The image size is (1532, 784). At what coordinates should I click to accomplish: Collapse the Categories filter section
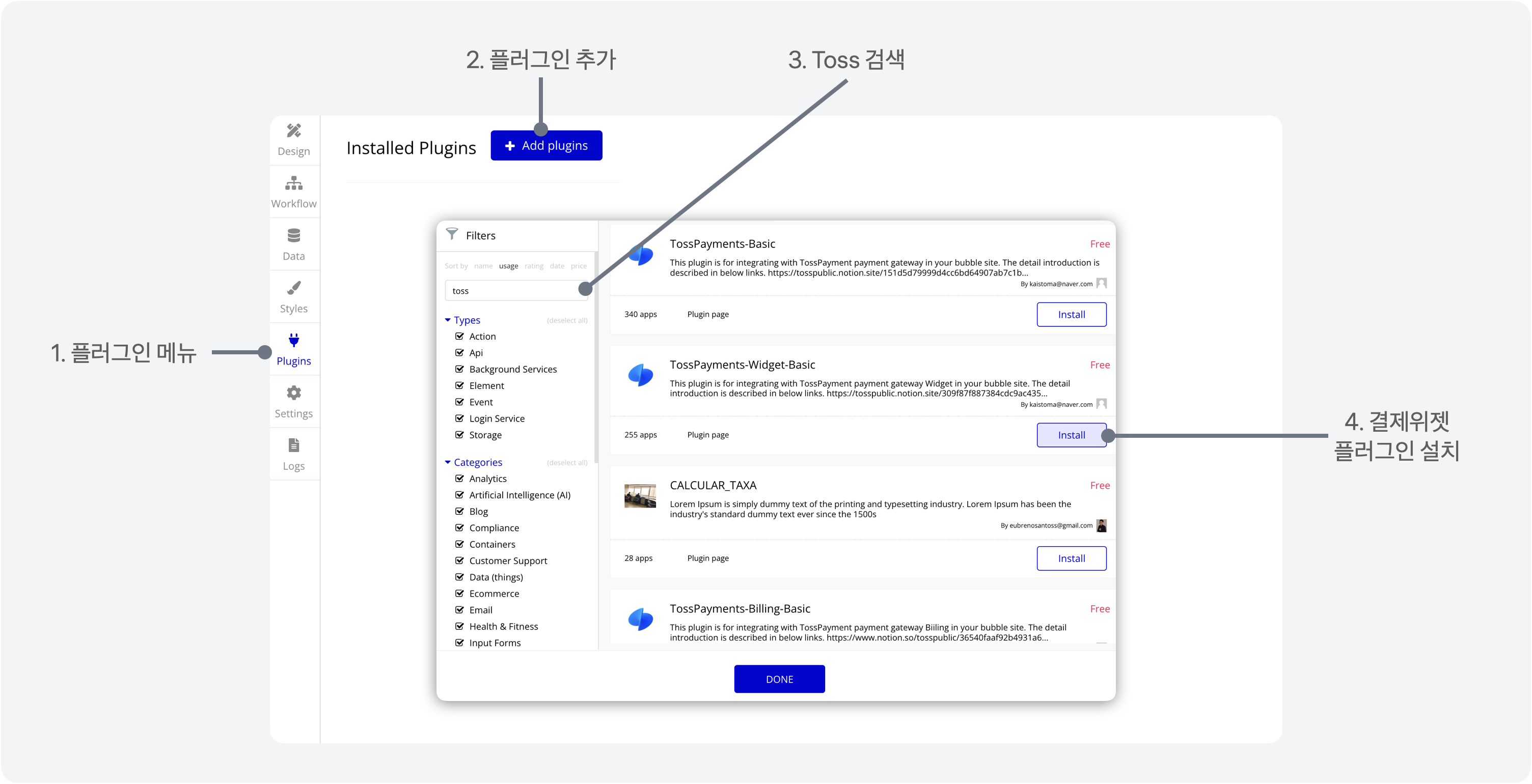click(473, 462)
